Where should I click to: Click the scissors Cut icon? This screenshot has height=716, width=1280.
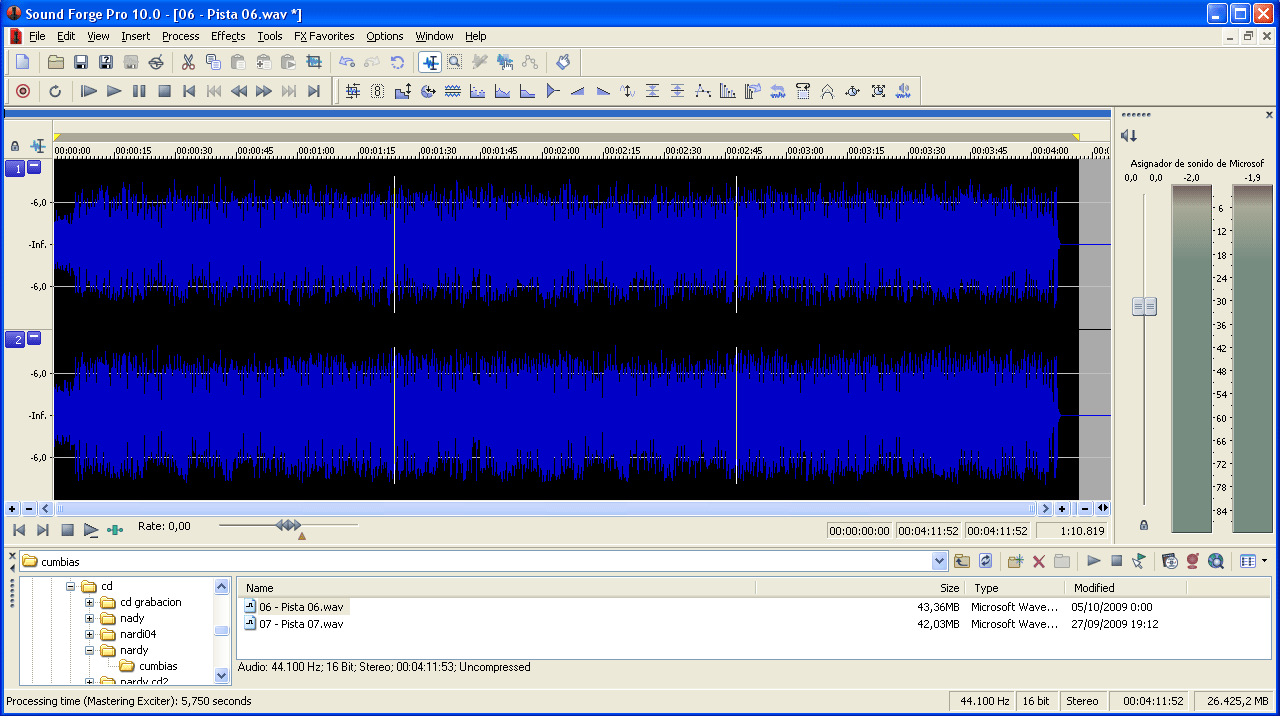tap(188, 62)
